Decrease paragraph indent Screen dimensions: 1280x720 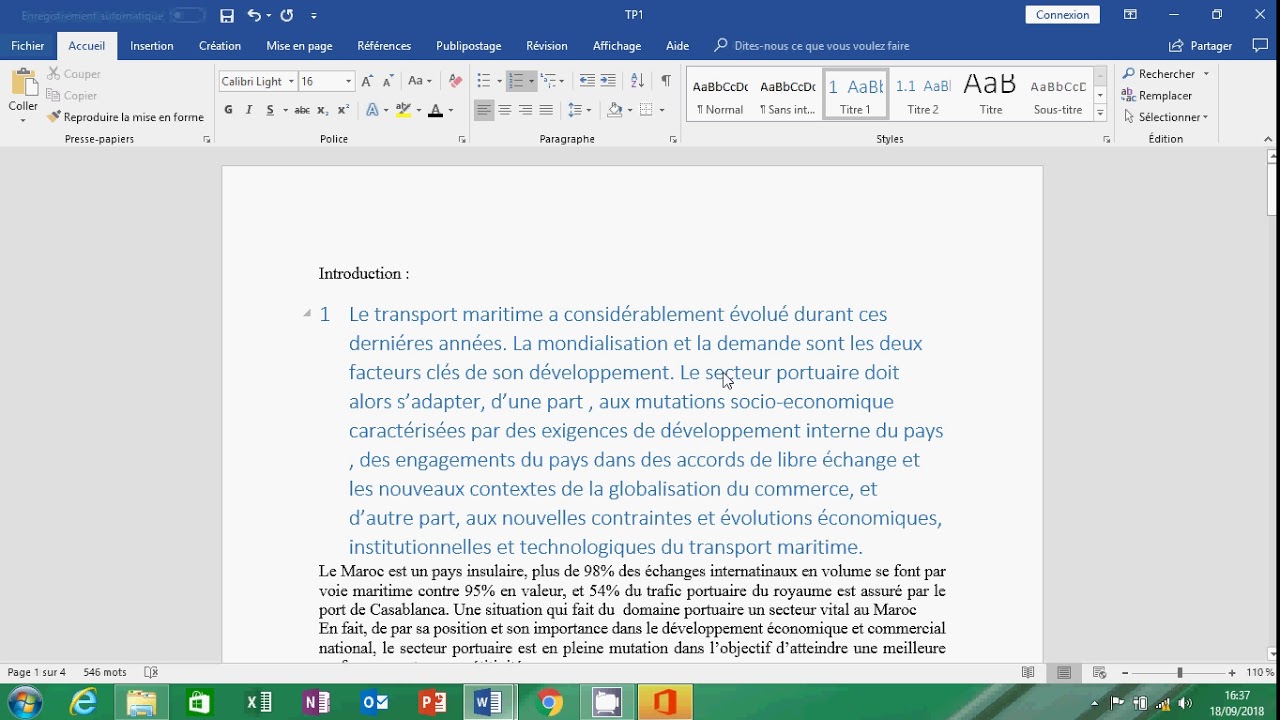click(x=587, y=81)
